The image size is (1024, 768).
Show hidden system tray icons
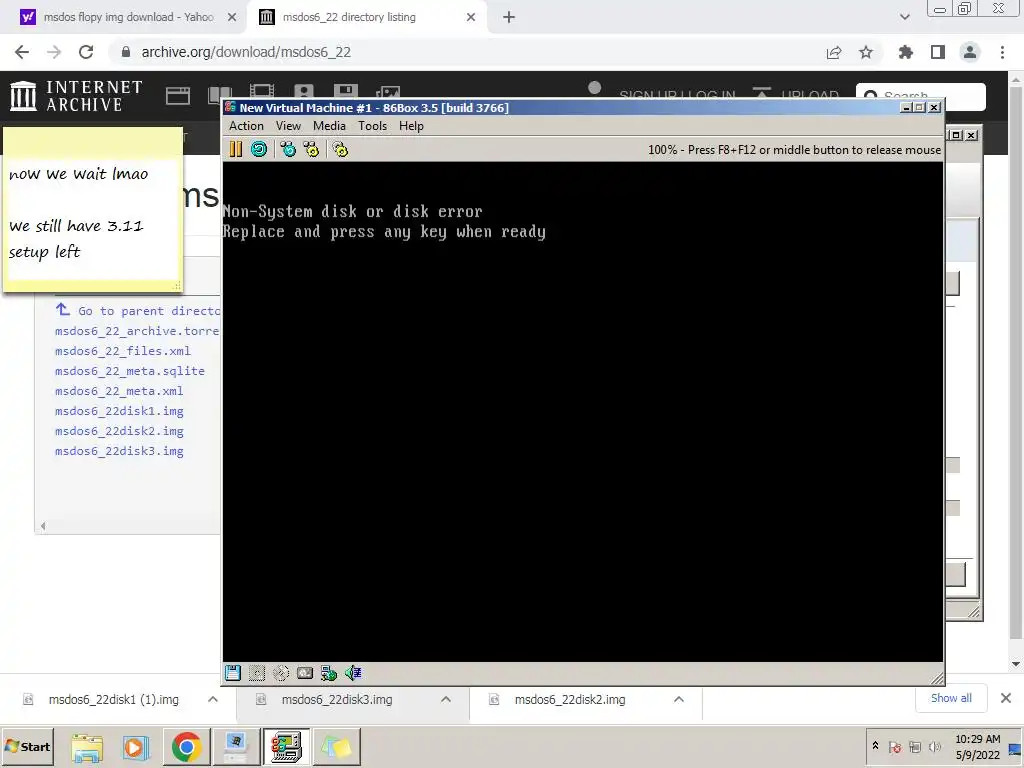tap(875, 746)
